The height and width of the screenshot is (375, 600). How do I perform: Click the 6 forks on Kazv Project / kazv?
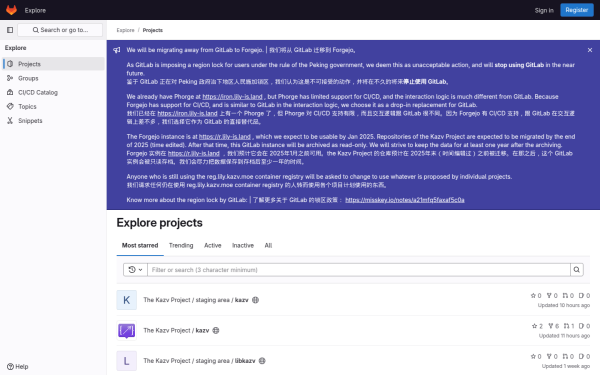click(554, 326)
